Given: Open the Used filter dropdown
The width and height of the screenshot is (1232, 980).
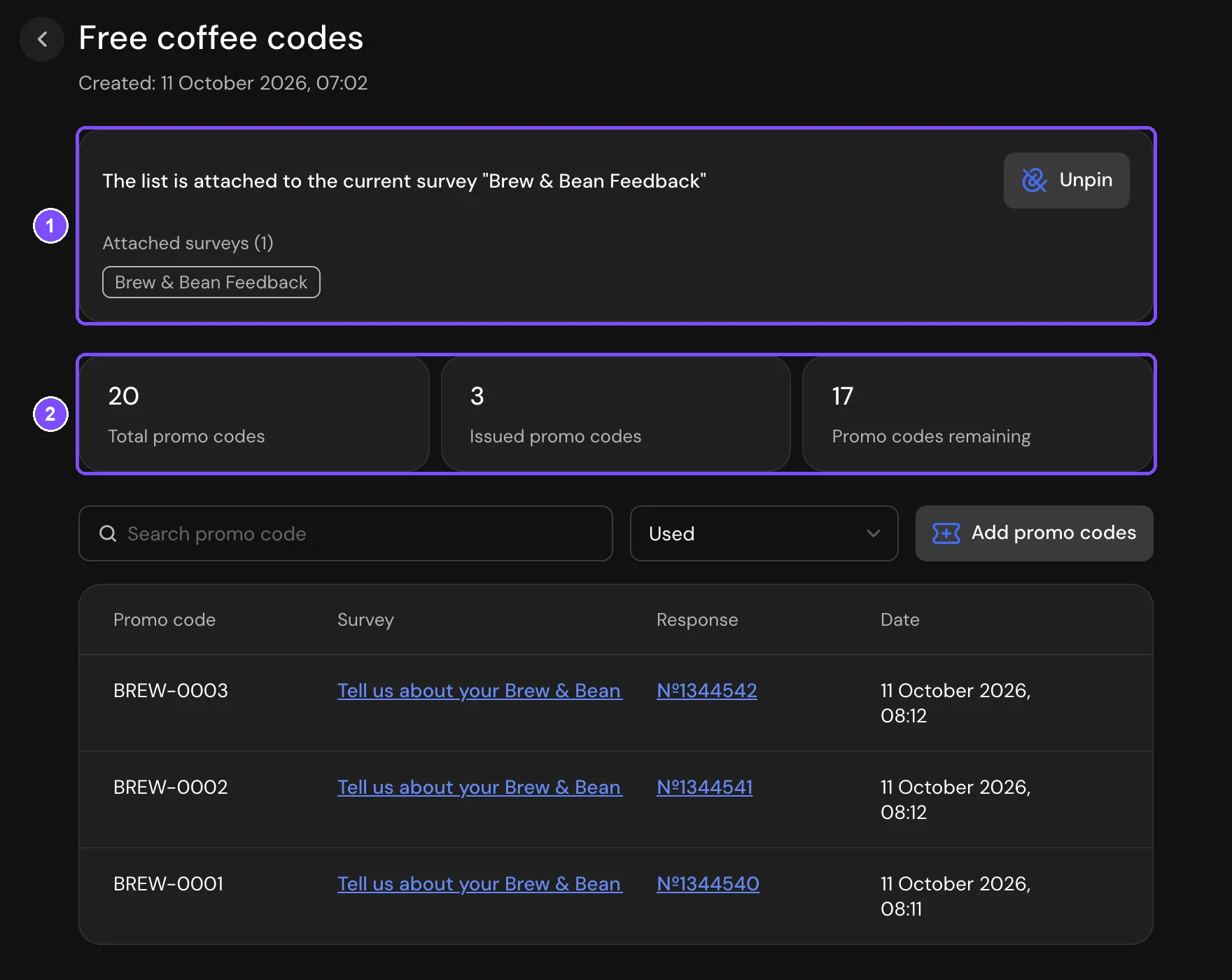Looking at the screenshot, I should click(764, 533).
